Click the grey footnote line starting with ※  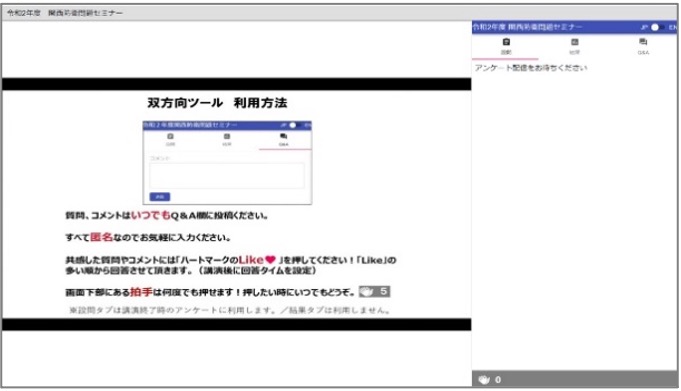pos(229,310)
